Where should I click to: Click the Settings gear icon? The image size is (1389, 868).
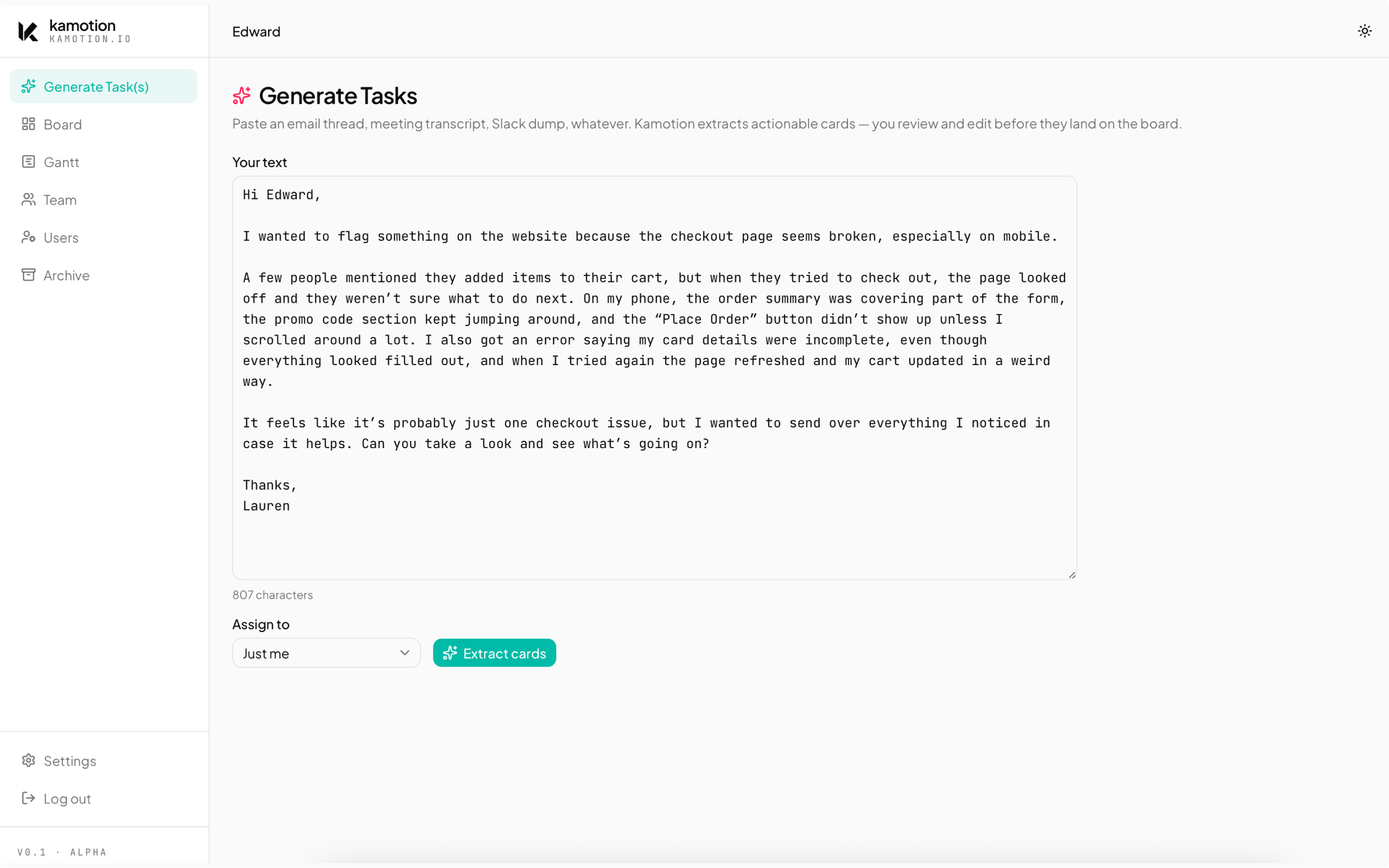pos(29,761)
